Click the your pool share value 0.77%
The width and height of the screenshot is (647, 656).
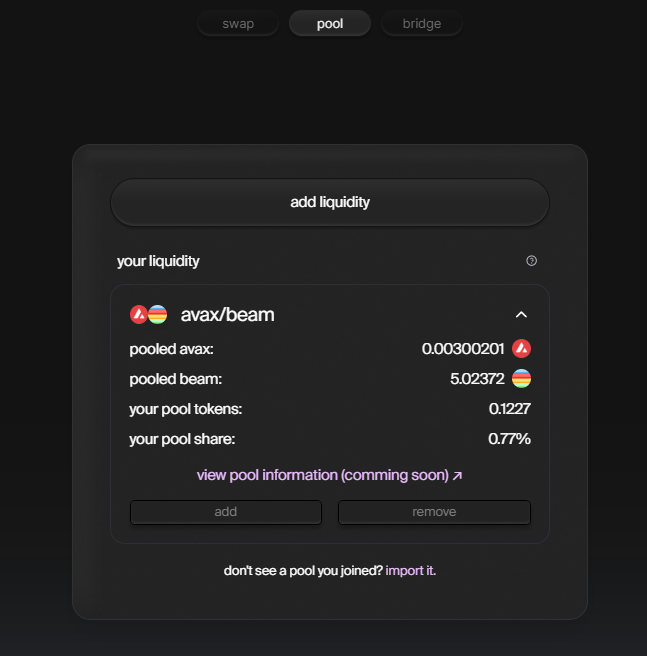[x=509, y=439]
